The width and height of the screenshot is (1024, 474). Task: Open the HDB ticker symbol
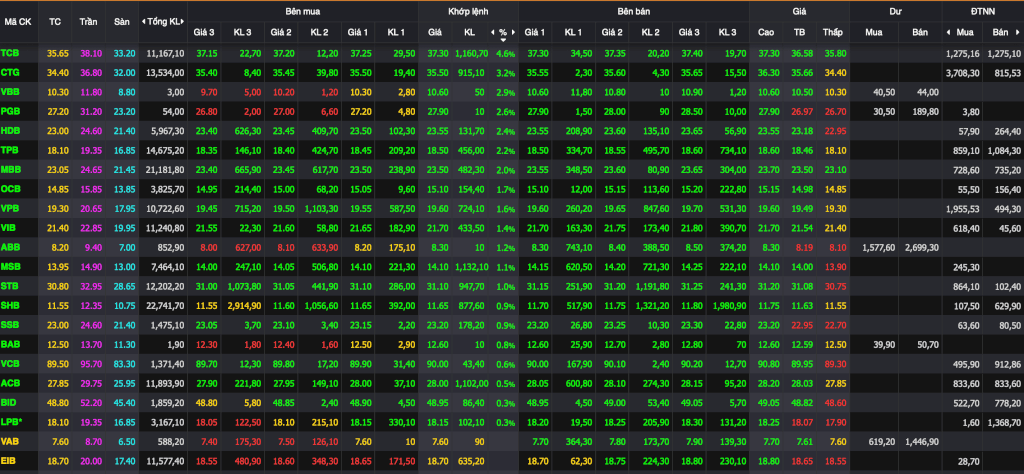coord(10,130)
